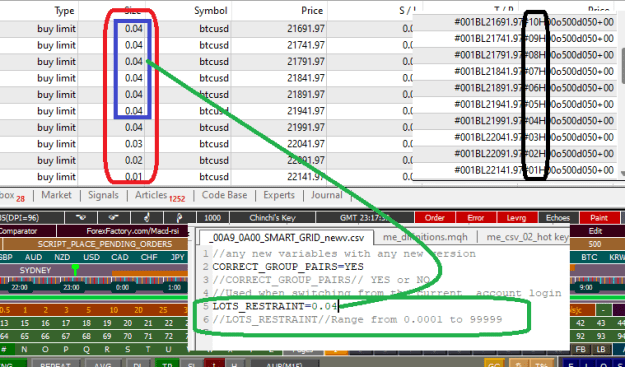The height and width of the screenshot is (367, 625).
Task: Select the CAD currency button
Action: 120,257
